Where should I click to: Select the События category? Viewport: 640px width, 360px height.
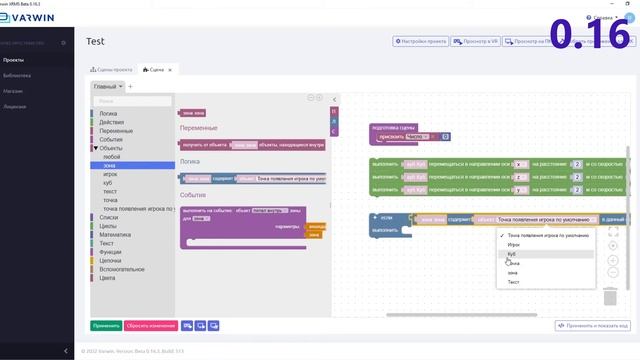111,139
